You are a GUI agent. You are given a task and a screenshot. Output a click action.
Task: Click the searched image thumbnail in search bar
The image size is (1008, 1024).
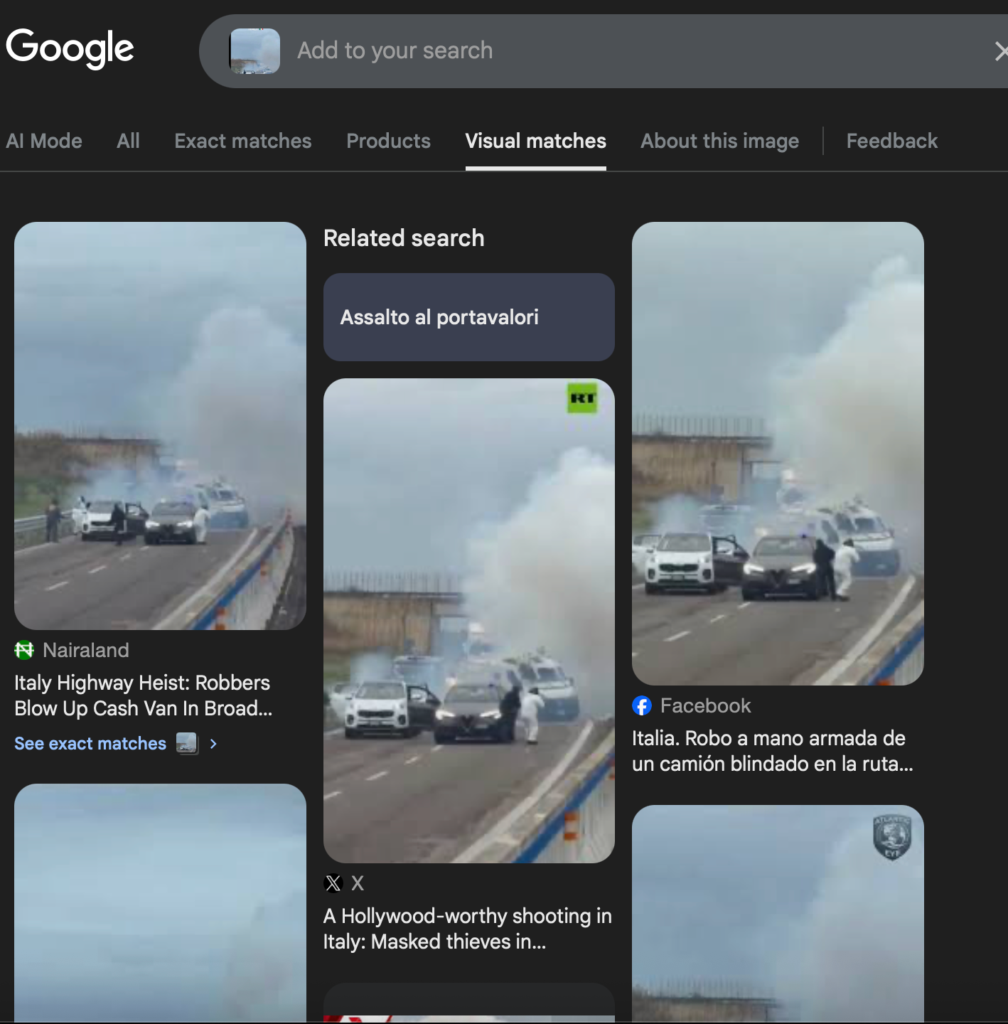(x=254, y=51)
